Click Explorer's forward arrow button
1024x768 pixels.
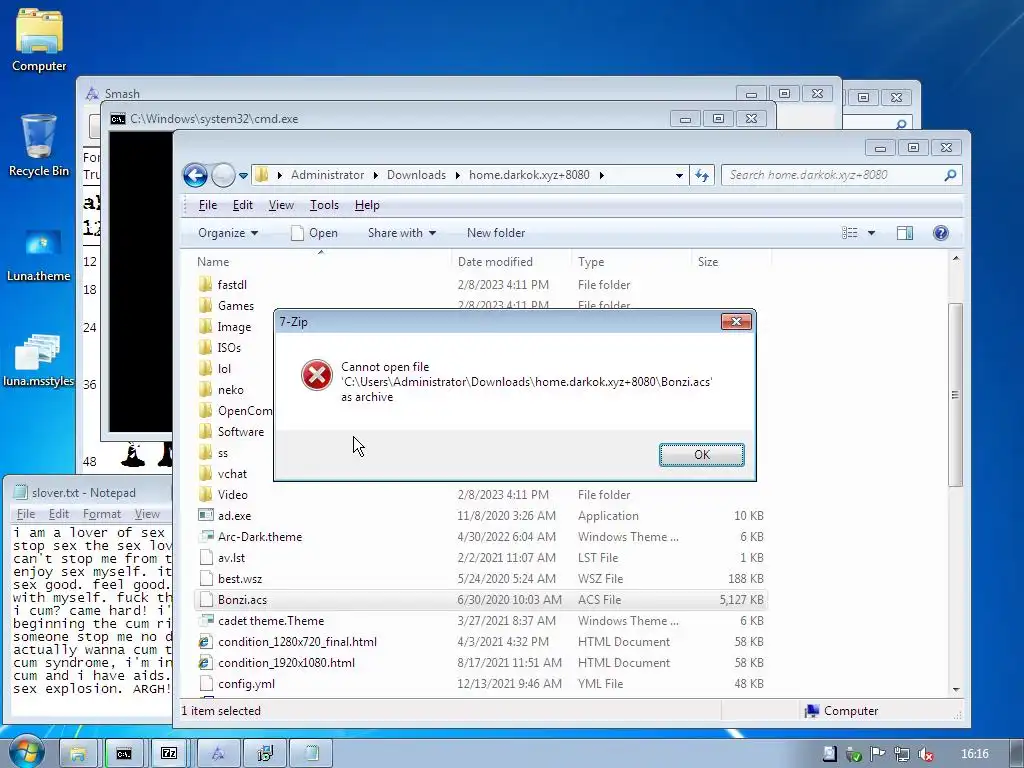[x=223, y=175]
